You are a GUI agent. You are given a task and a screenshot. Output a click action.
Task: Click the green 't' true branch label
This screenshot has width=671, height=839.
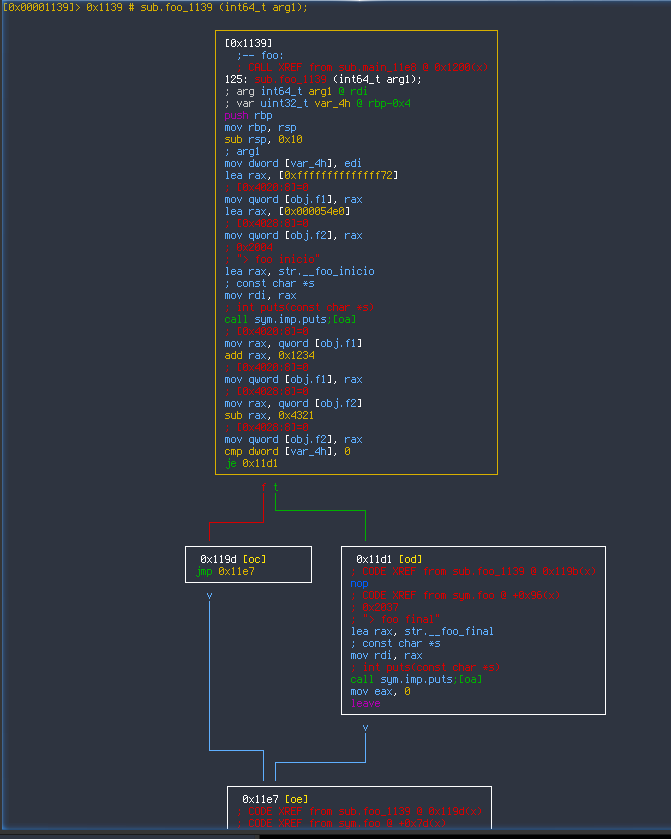tap(275, 487)
